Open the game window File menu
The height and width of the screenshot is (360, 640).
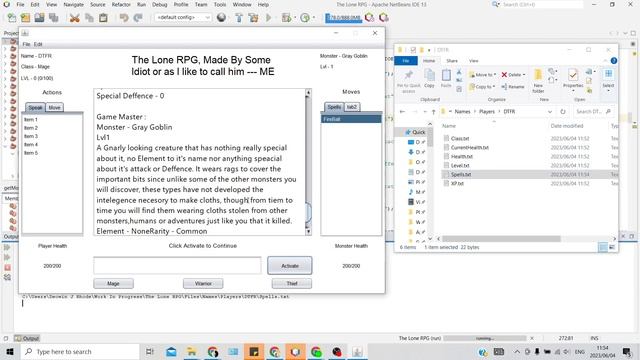[26, 44]
